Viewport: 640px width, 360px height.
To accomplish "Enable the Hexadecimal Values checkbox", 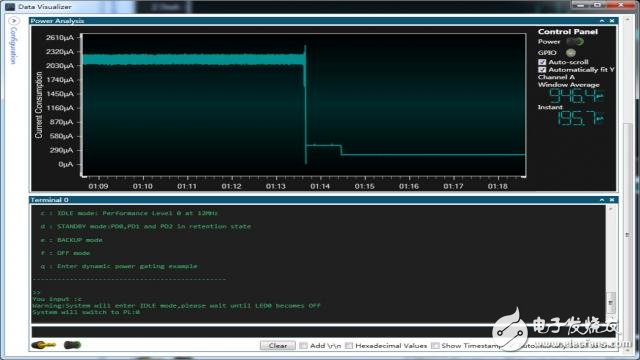I will point(349,346).
